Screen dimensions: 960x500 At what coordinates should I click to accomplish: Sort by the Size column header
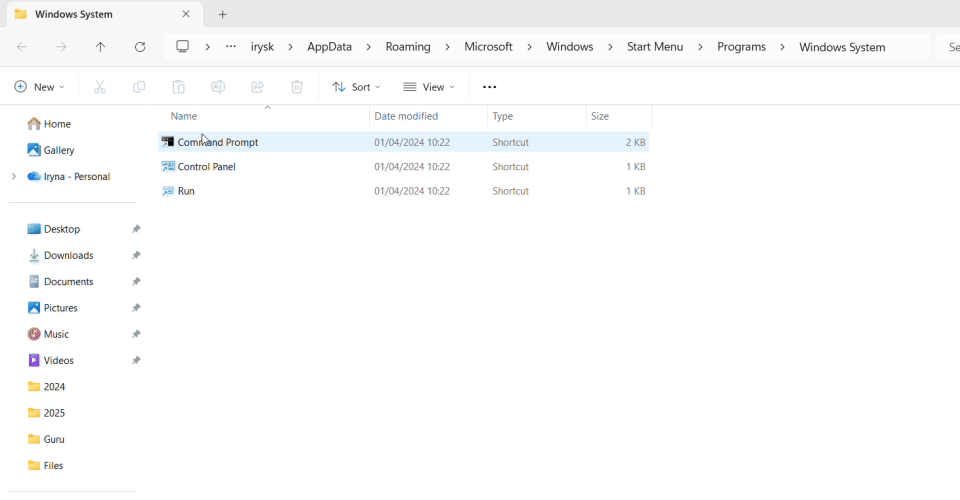(x=619, y=116)
